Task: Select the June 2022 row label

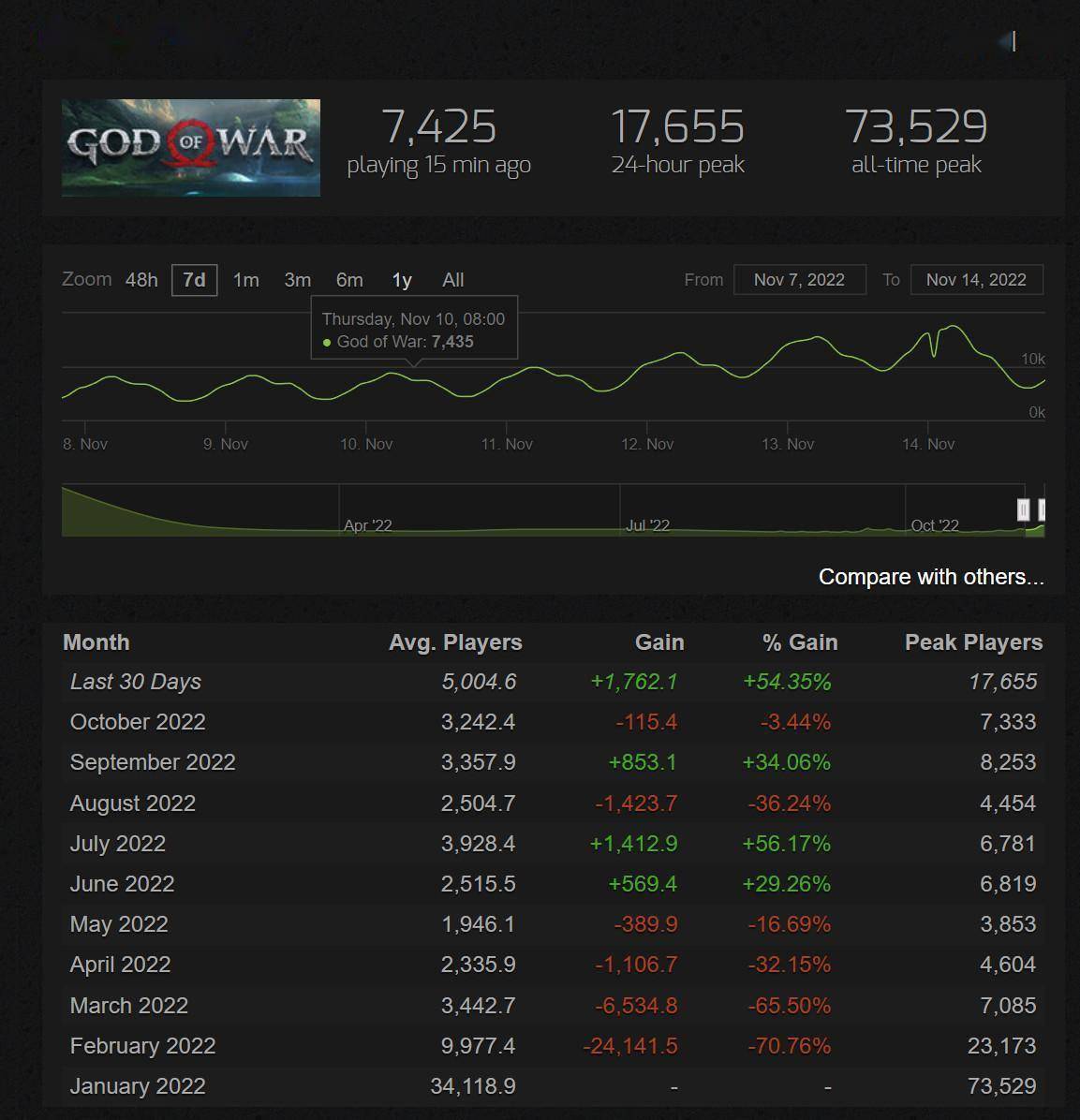Action: pos(122,884)
